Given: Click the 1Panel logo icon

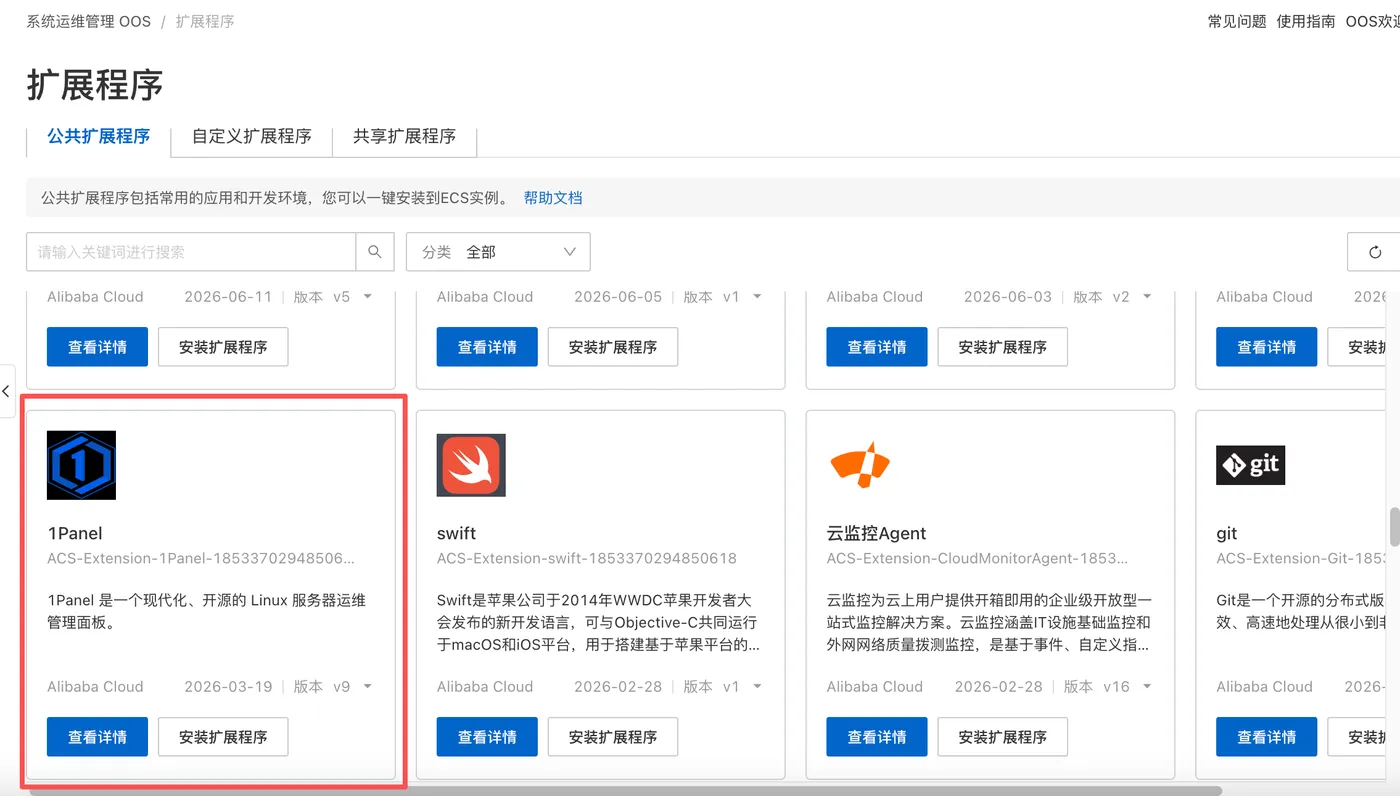Looking at the screenshot, I should coord(81,465).
